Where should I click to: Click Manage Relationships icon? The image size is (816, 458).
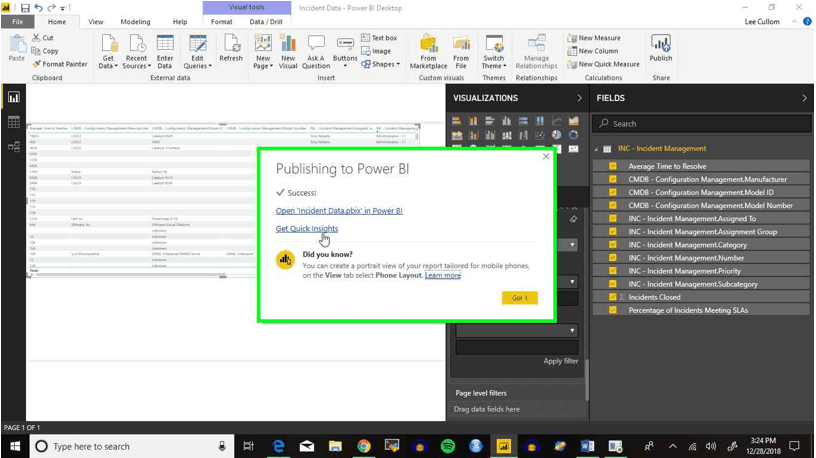click(537, 51)
